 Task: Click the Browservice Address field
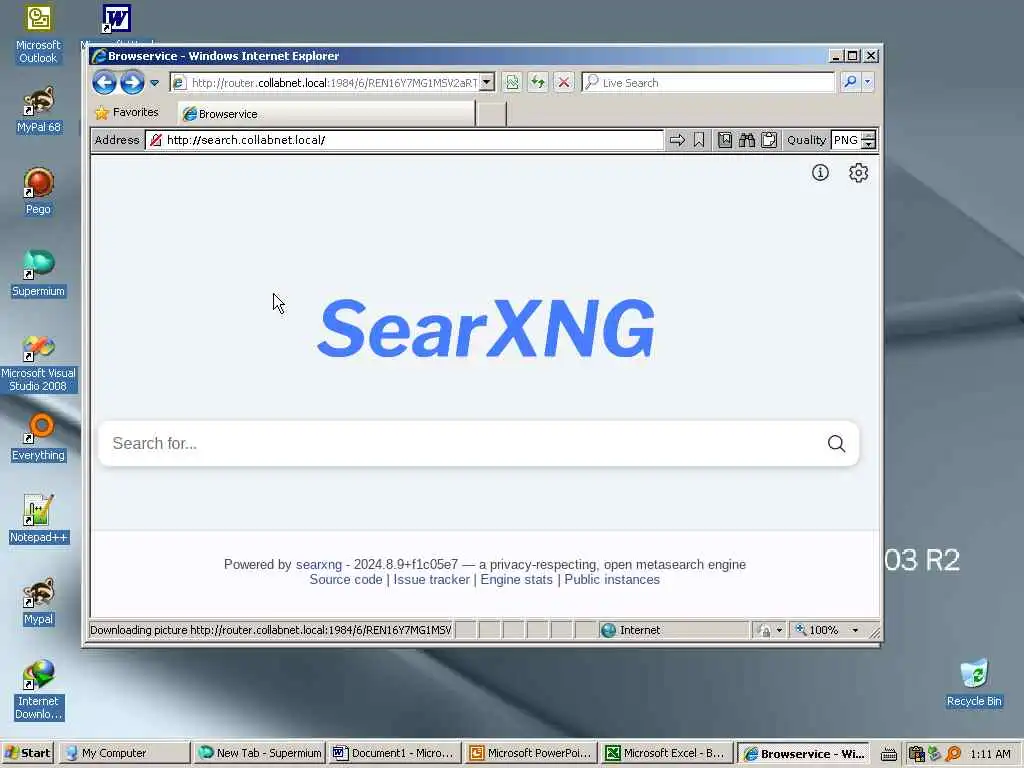coord(404,140)
